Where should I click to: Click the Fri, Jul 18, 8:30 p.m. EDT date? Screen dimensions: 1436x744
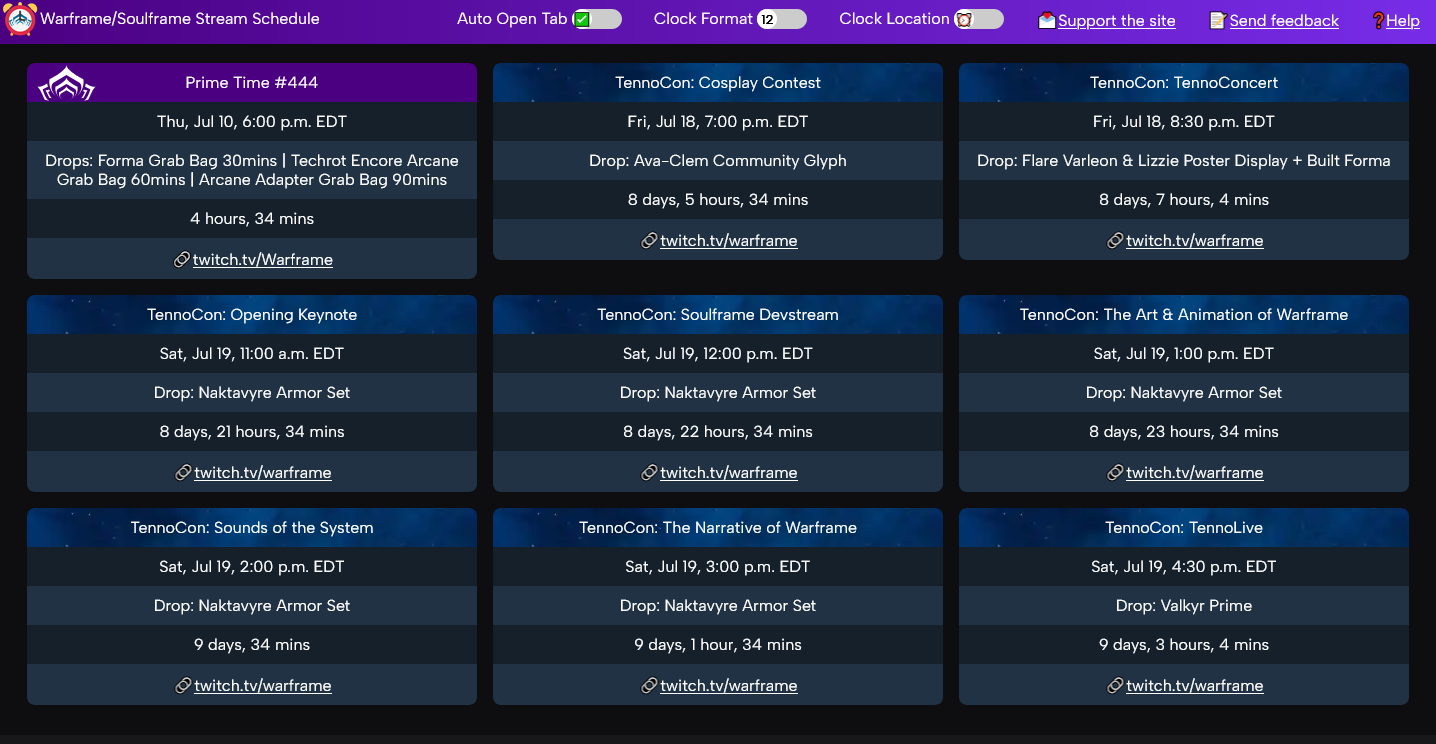(1184, 121)
